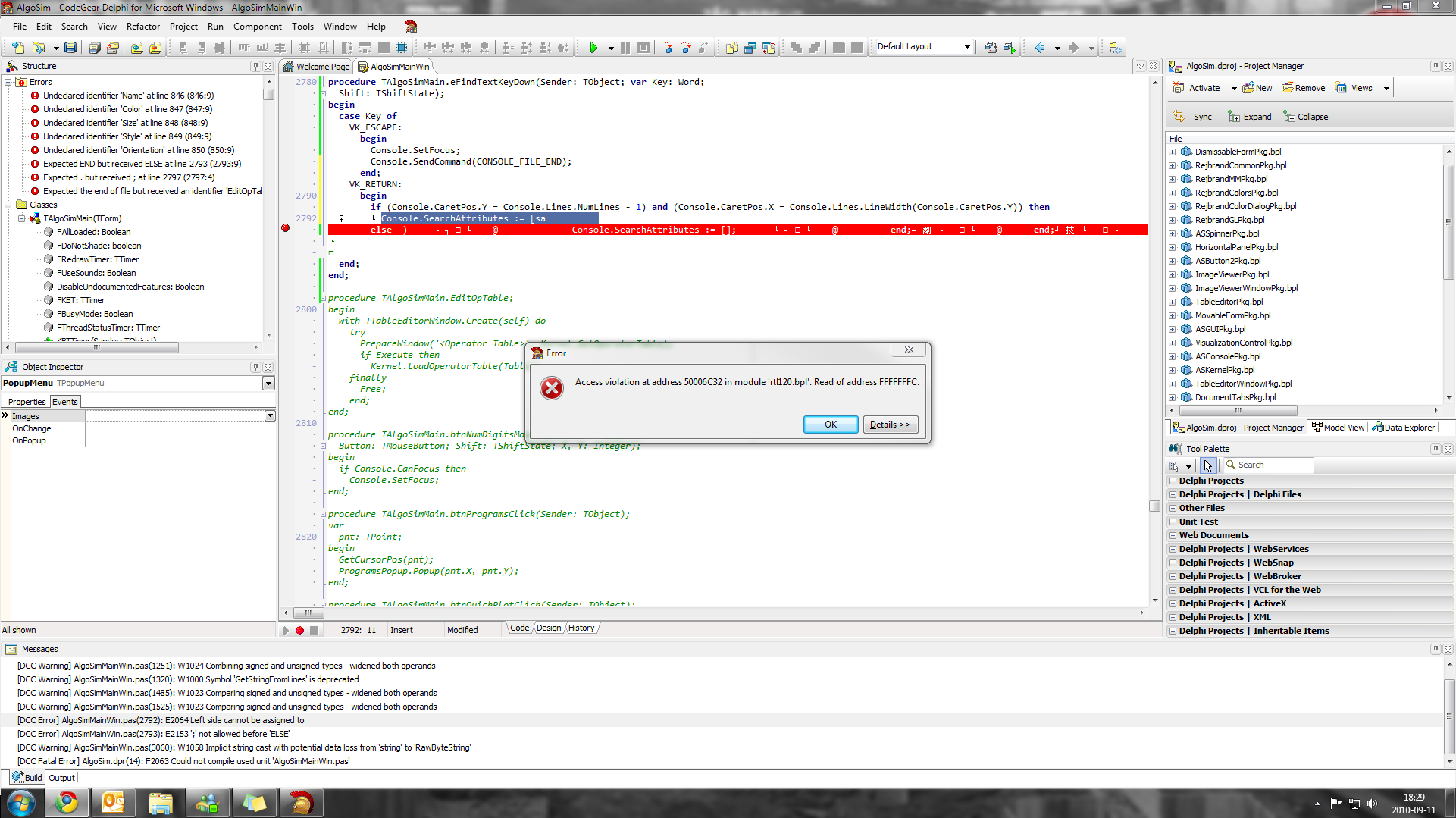Click the Save toolbar icon

(x=70, y=48)
